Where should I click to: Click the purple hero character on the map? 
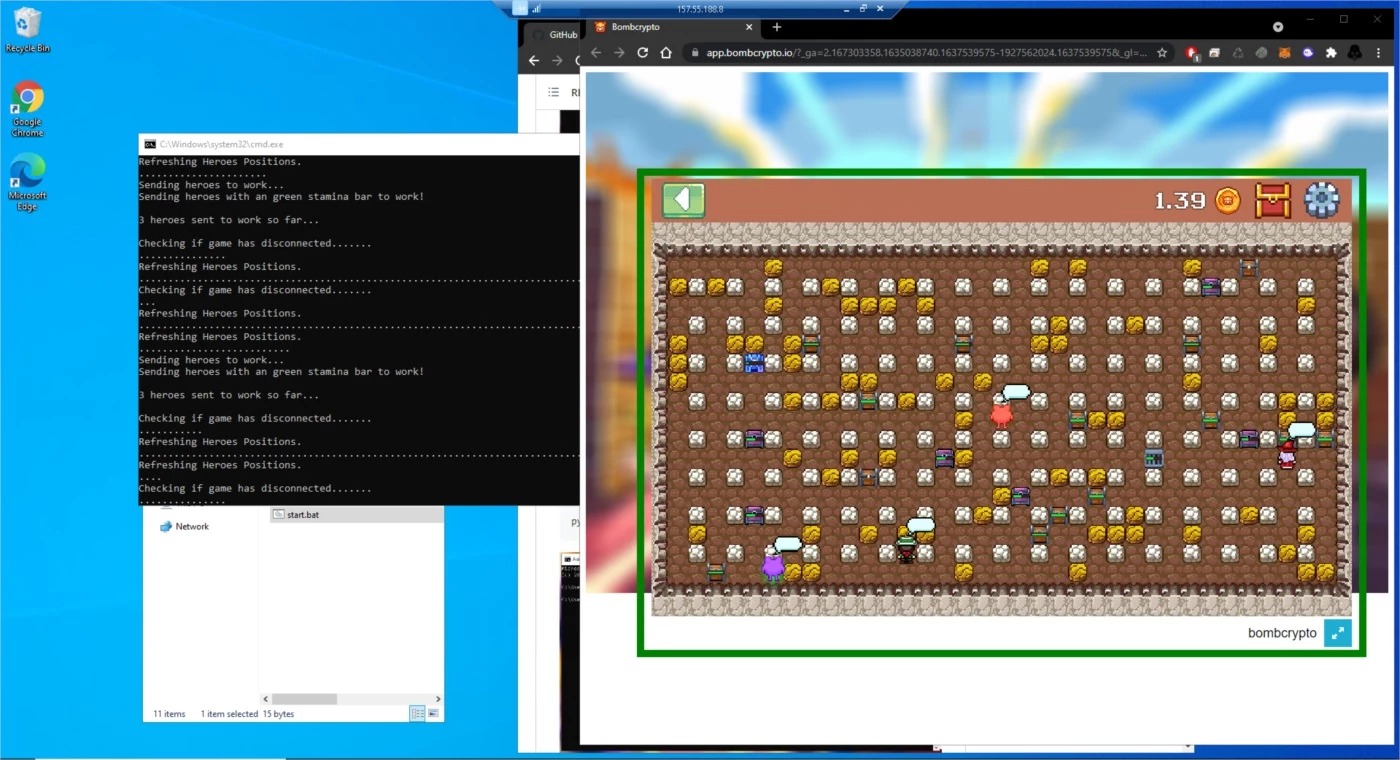(x=772, y=565)
